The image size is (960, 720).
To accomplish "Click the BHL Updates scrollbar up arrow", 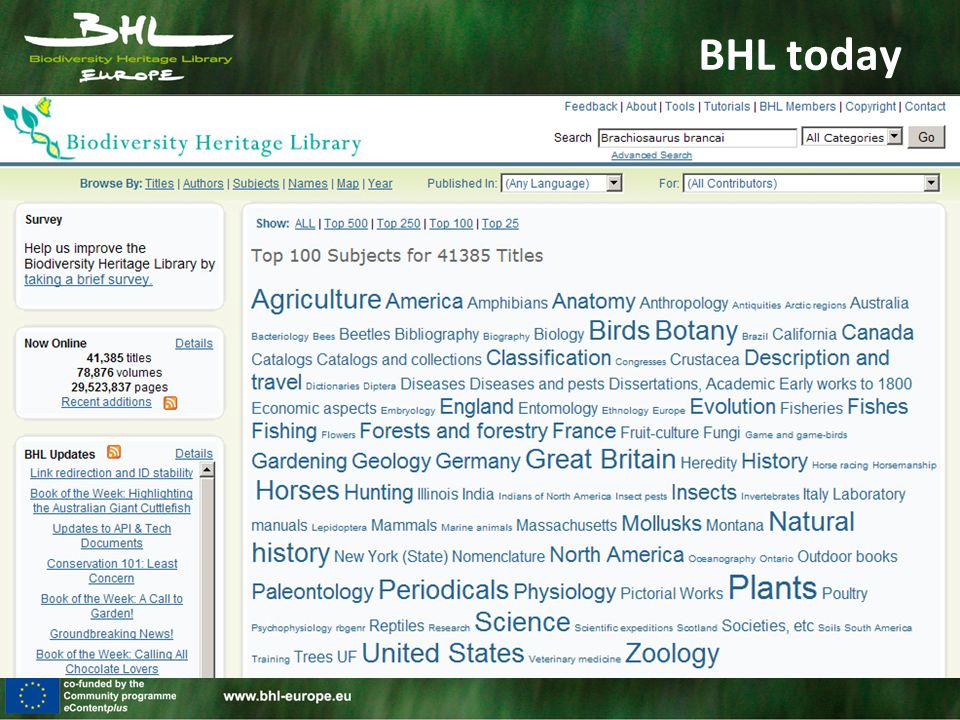I will click(x=207, y=470).
